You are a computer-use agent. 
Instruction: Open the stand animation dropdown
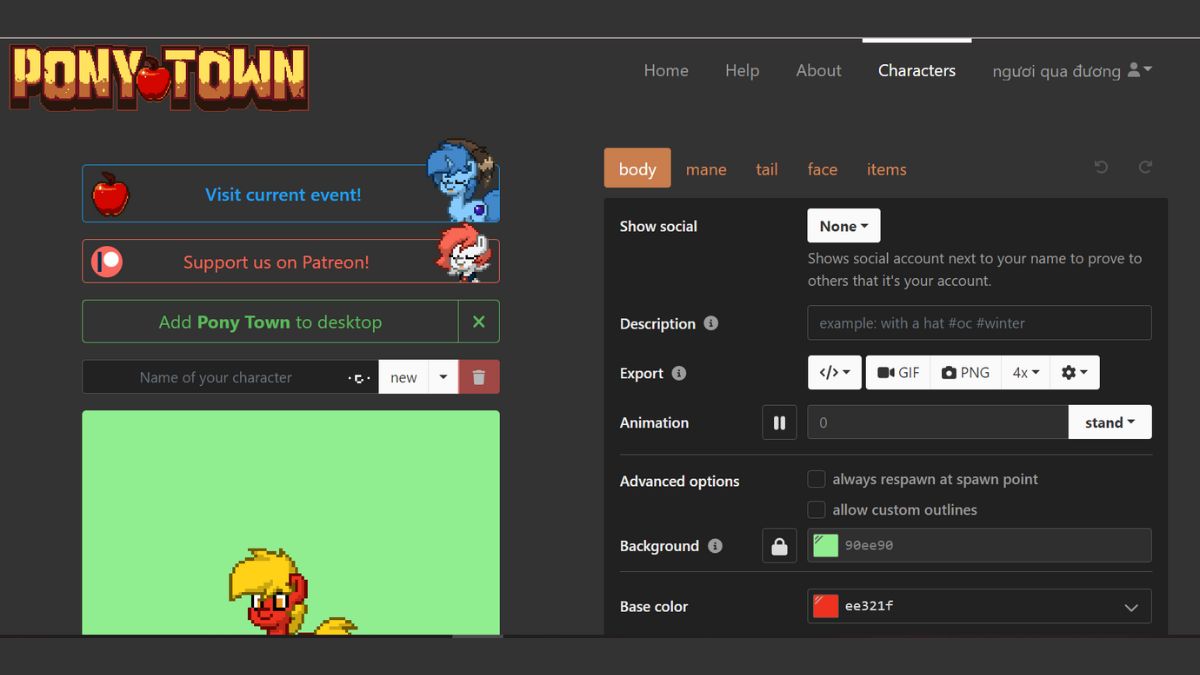1109,422
